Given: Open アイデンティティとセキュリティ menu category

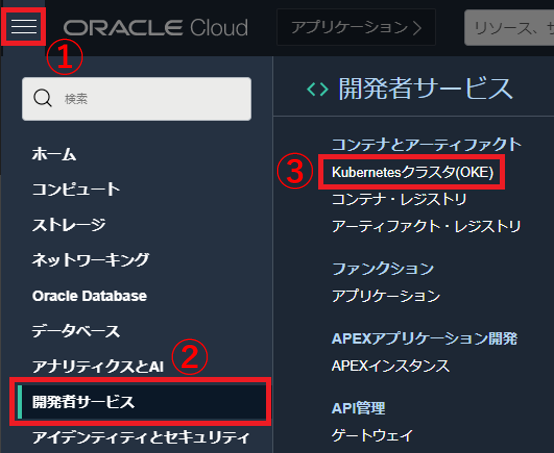Looking at the screenshot, I should (x=141, y=437).
